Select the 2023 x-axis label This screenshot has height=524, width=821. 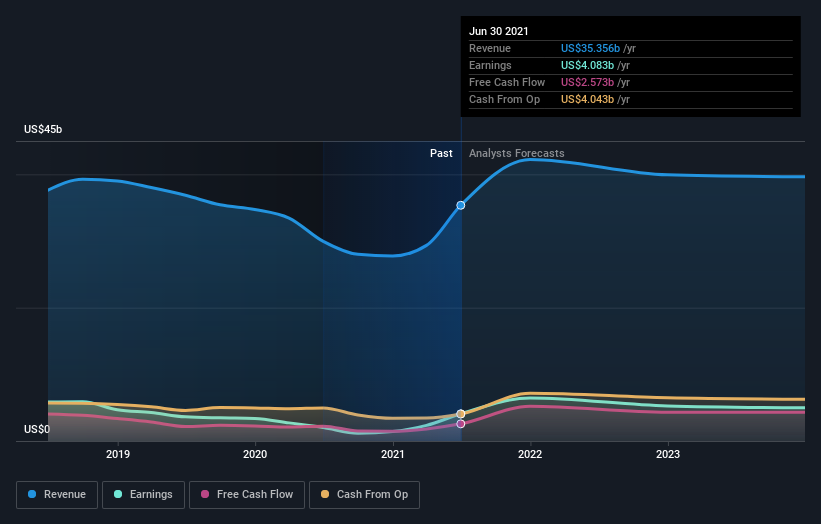pos(668,454)
